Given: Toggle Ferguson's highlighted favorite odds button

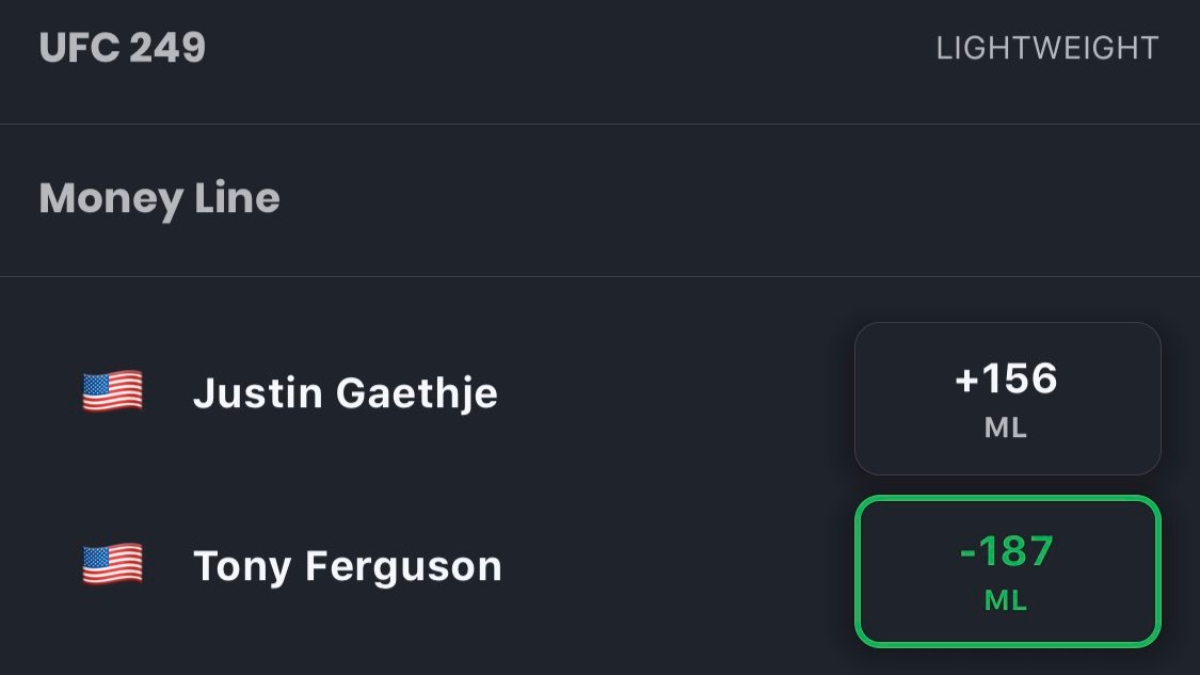Looking at the screenshot, I should (1007, 572).
